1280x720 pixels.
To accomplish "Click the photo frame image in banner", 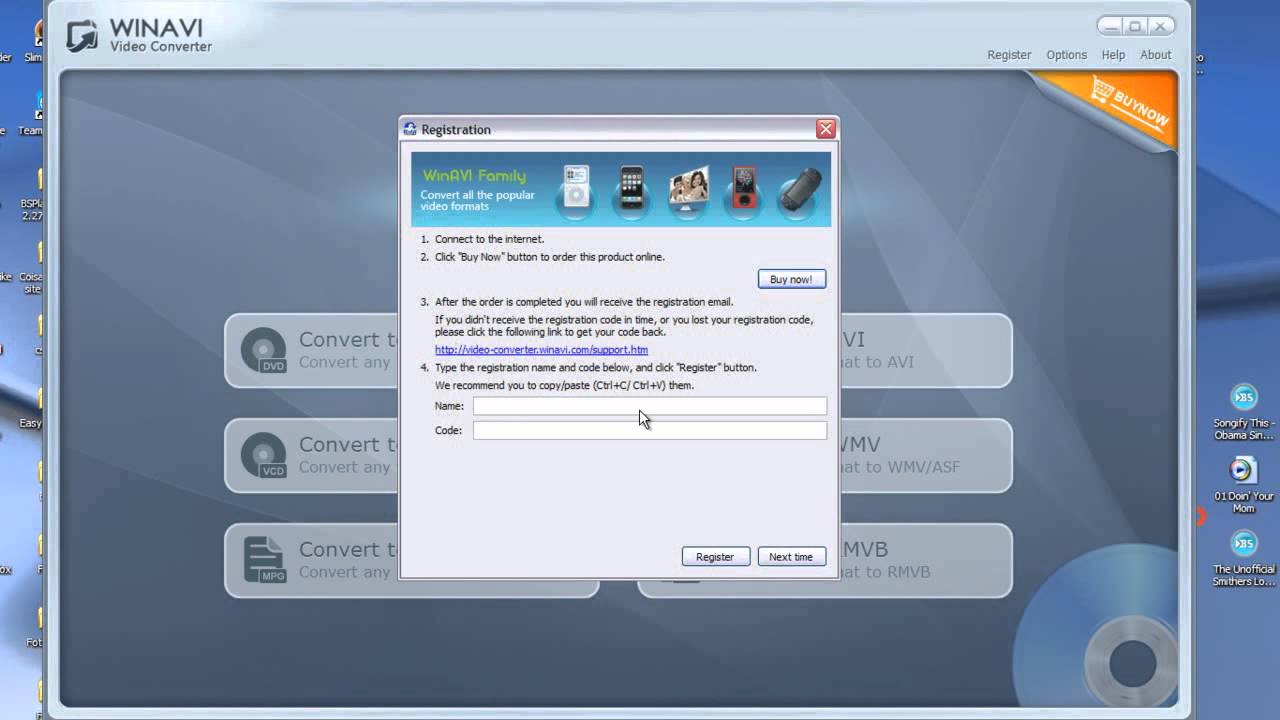I will click(688, 187).
